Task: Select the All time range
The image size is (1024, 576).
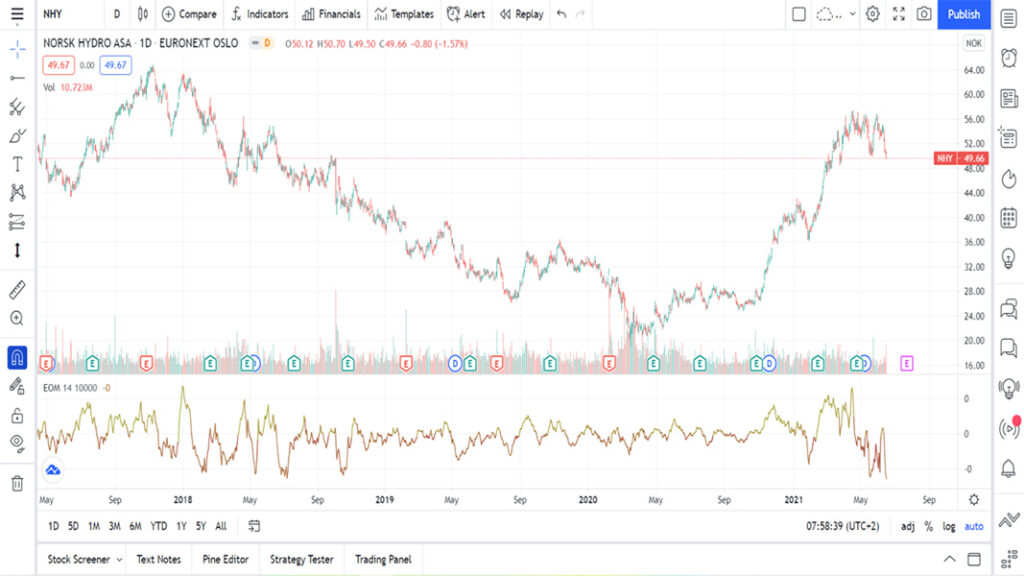Action: (221, 526)
